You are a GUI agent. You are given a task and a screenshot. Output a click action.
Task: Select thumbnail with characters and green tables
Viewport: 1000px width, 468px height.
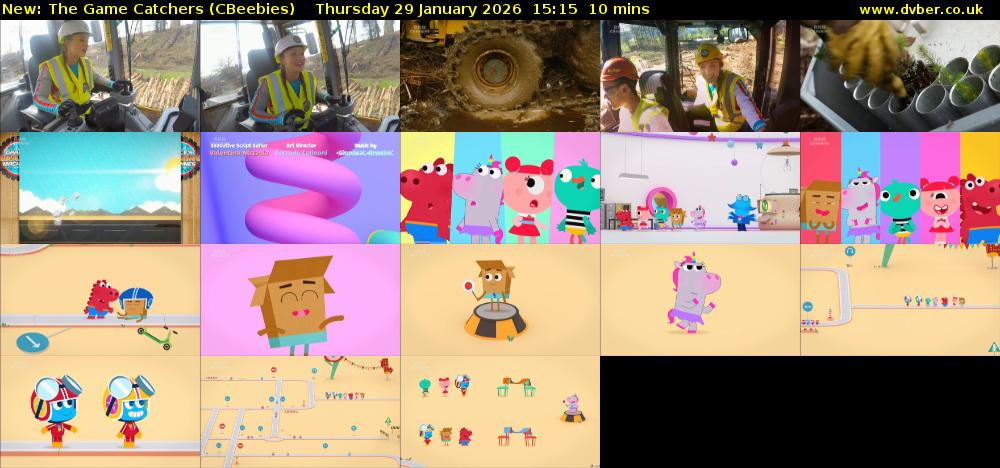(x=500, y=412)
